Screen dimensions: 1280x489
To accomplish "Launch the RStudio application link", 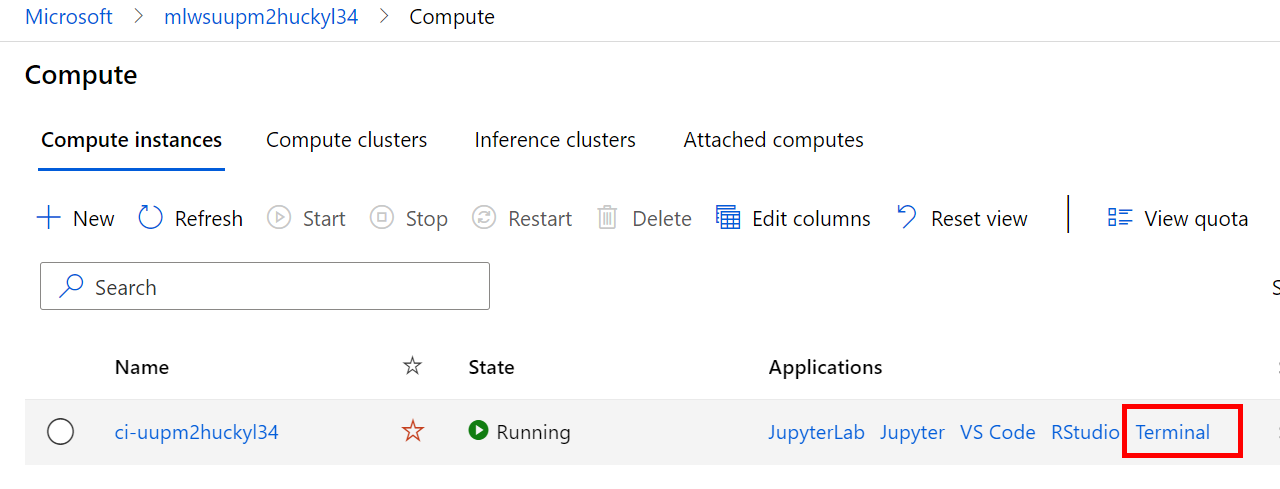I will point(1085,432).
